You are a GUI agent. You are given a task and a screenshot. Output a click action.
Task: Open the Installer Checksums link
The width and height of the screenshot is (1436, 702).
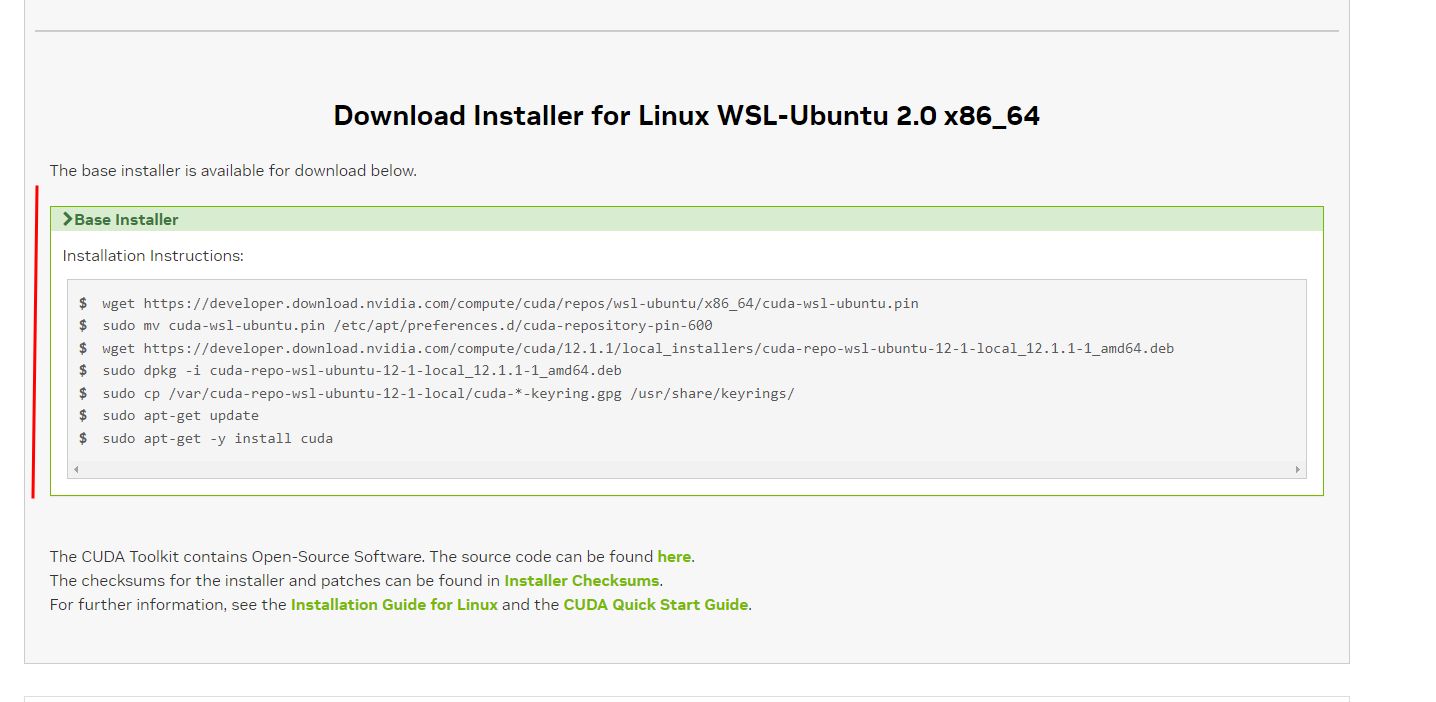(581, 580)
